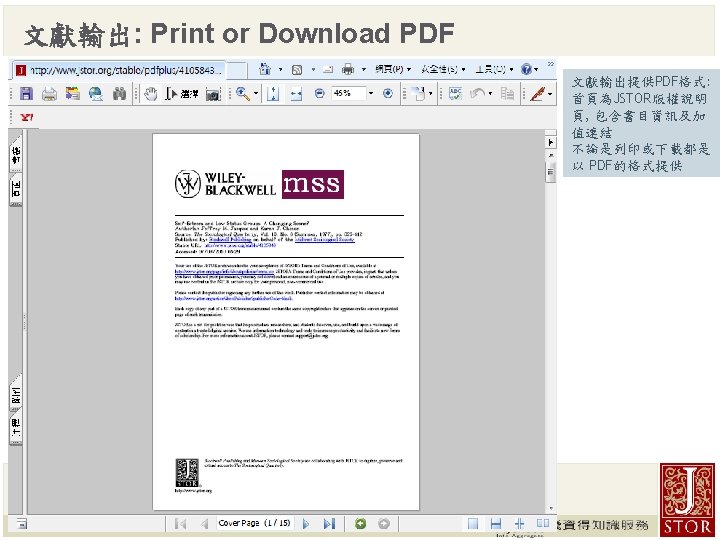Switch to Facing pages layout

pos(543,523)
